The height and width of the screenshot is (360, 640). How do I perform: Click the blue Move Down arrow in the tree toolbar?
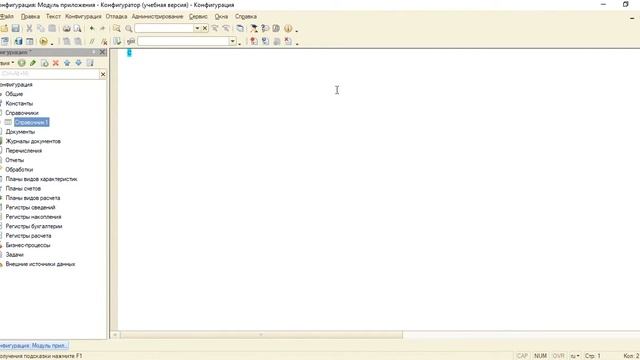78,63
